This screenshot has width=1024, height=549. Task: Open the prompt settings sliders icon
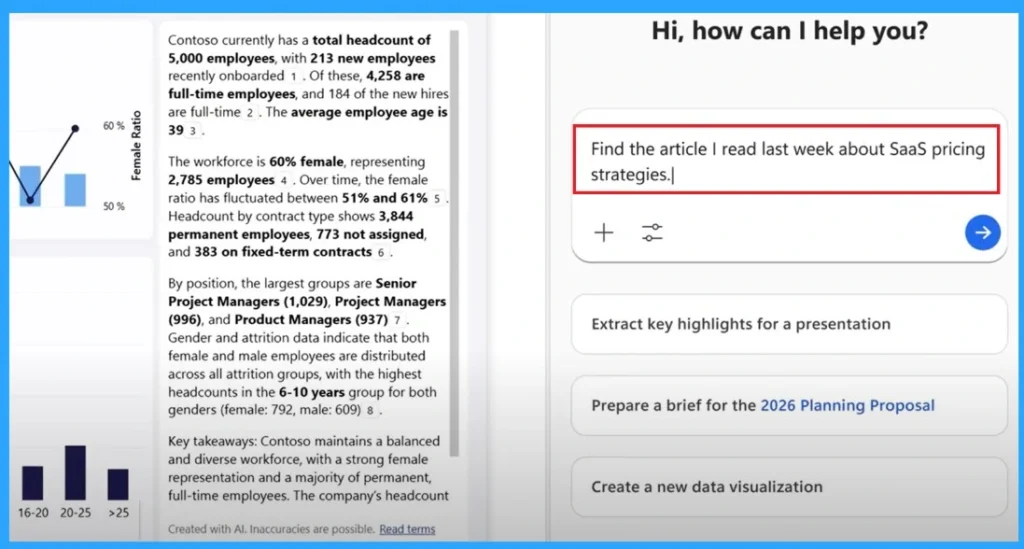click(652, 232)
